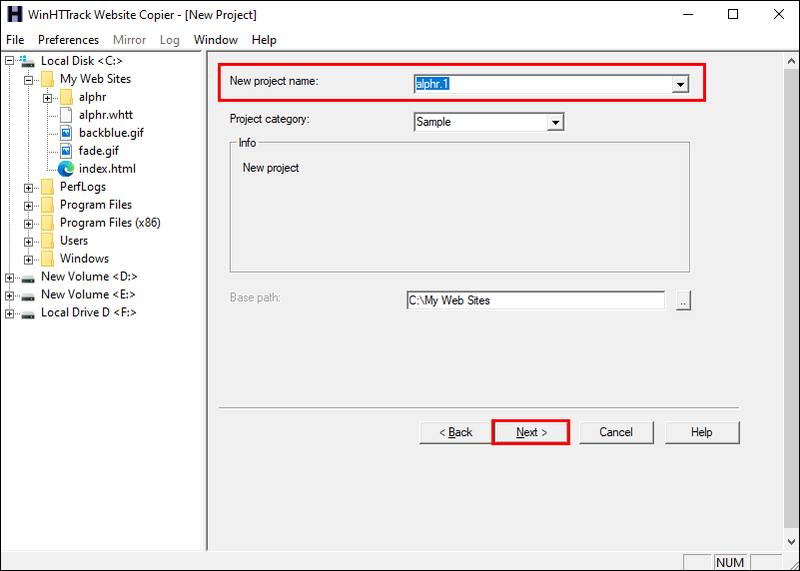Expand the New Volume D: node
Viewport: 800px width, 571px height.
(10, 278)
